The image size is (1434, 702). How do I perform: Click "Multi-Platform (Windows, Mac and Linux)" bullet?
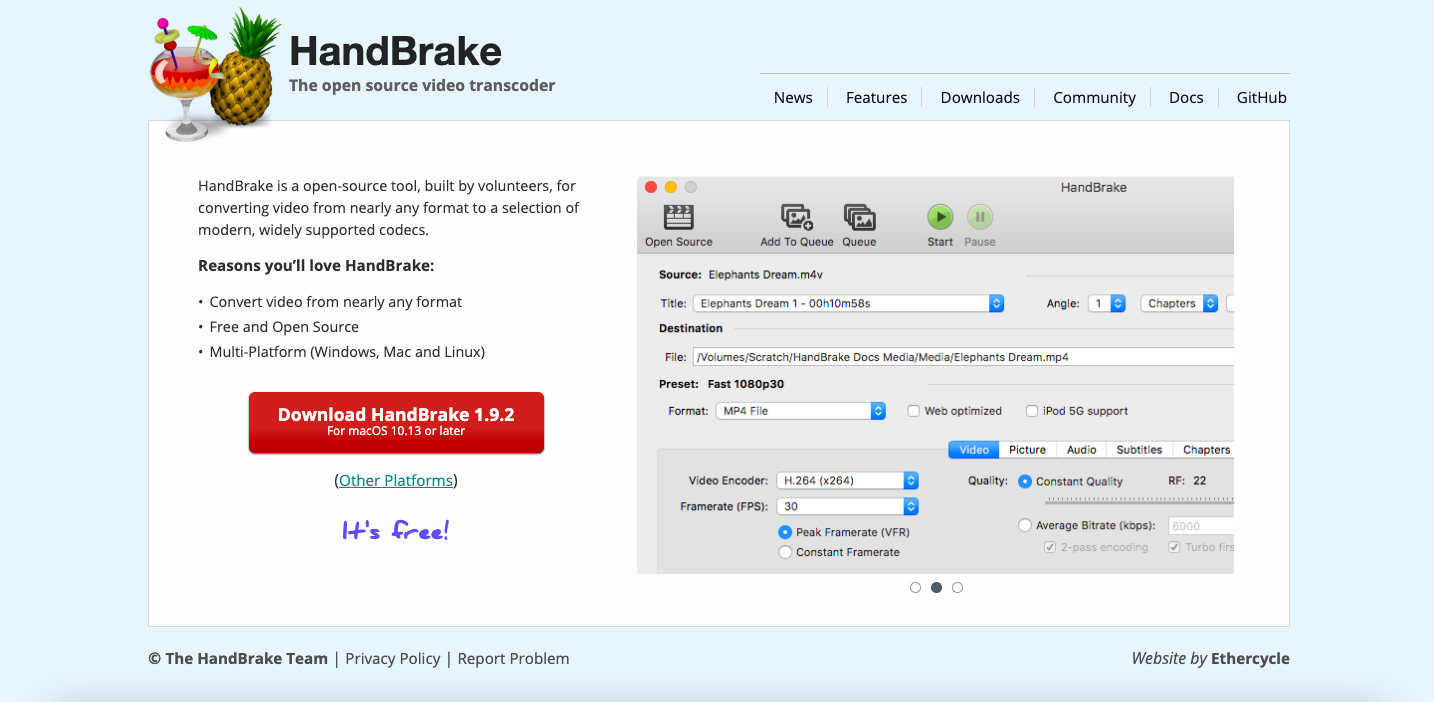347,352
